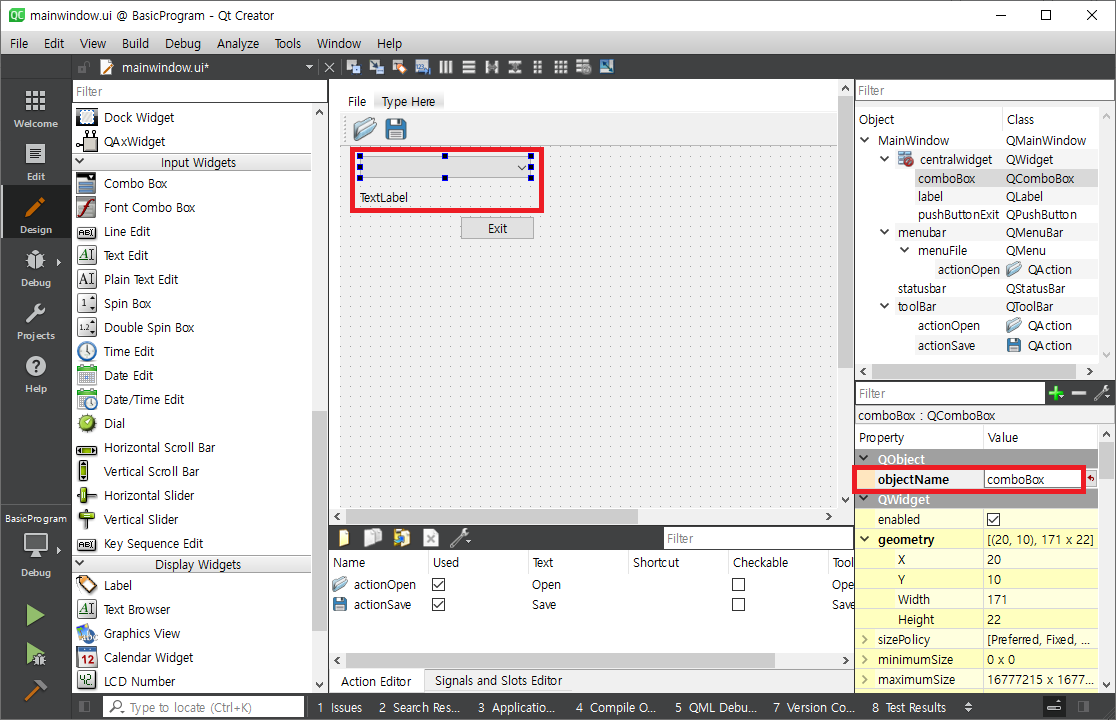Click Paste action icon in Action Editor
Viewport: 1116px width, 720px height.
402,538
